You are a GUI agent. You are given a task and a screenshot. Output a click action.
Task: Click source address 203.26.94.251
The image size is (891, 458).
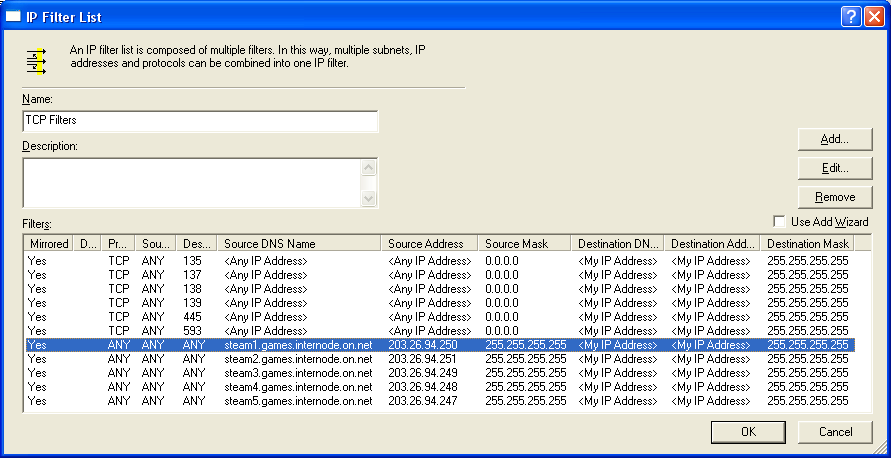click(423, 359)
